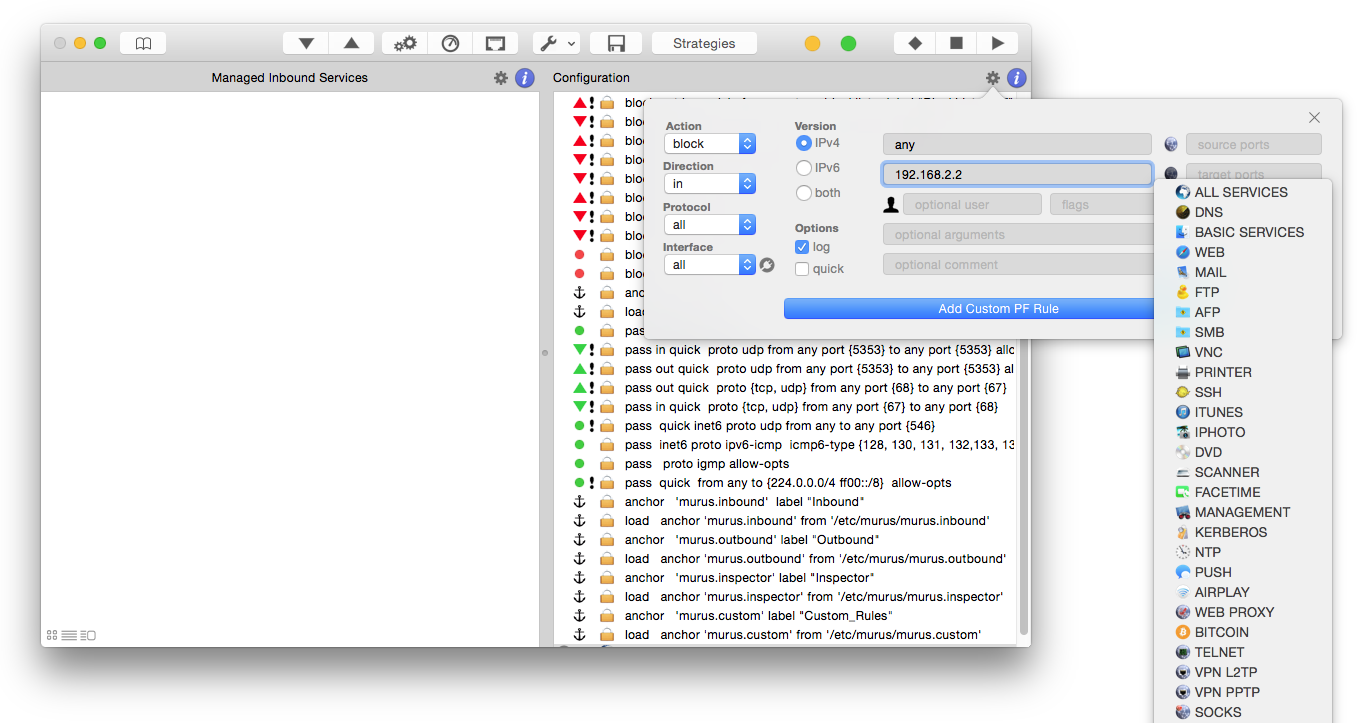Open the Direction dropdown set to in
Viewport: 1360px width, 723px height.
[709, 184]
